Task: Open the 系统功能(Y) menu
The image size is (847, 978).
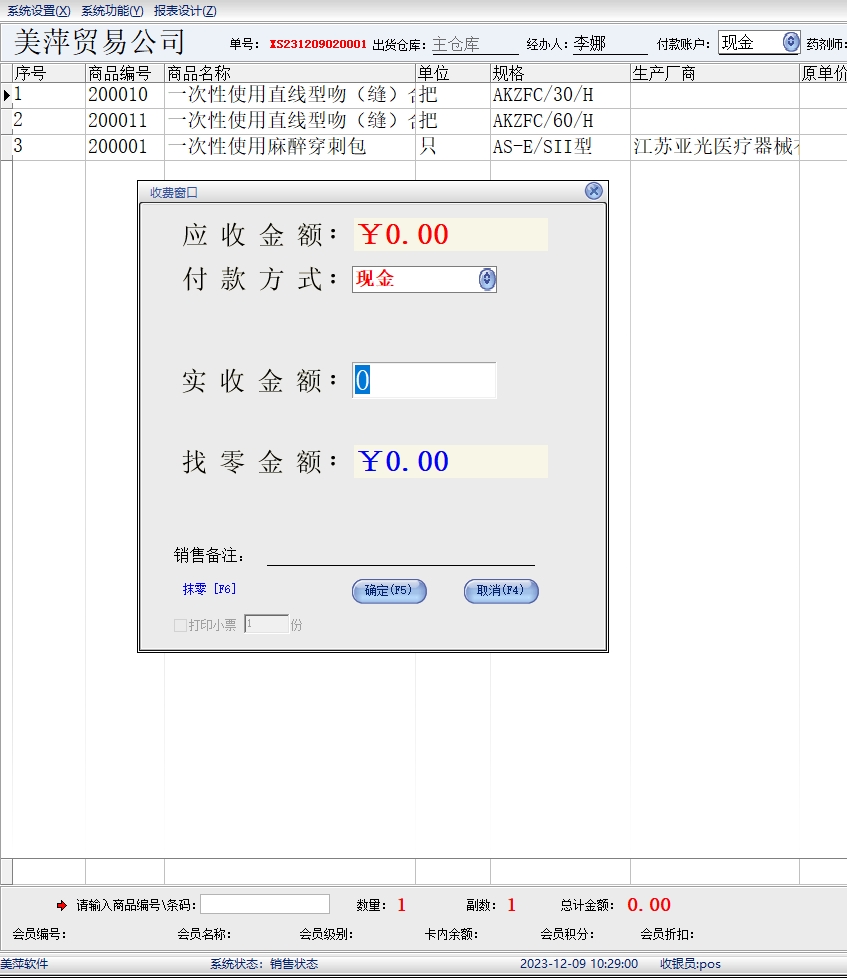Action: click(112, 11)
